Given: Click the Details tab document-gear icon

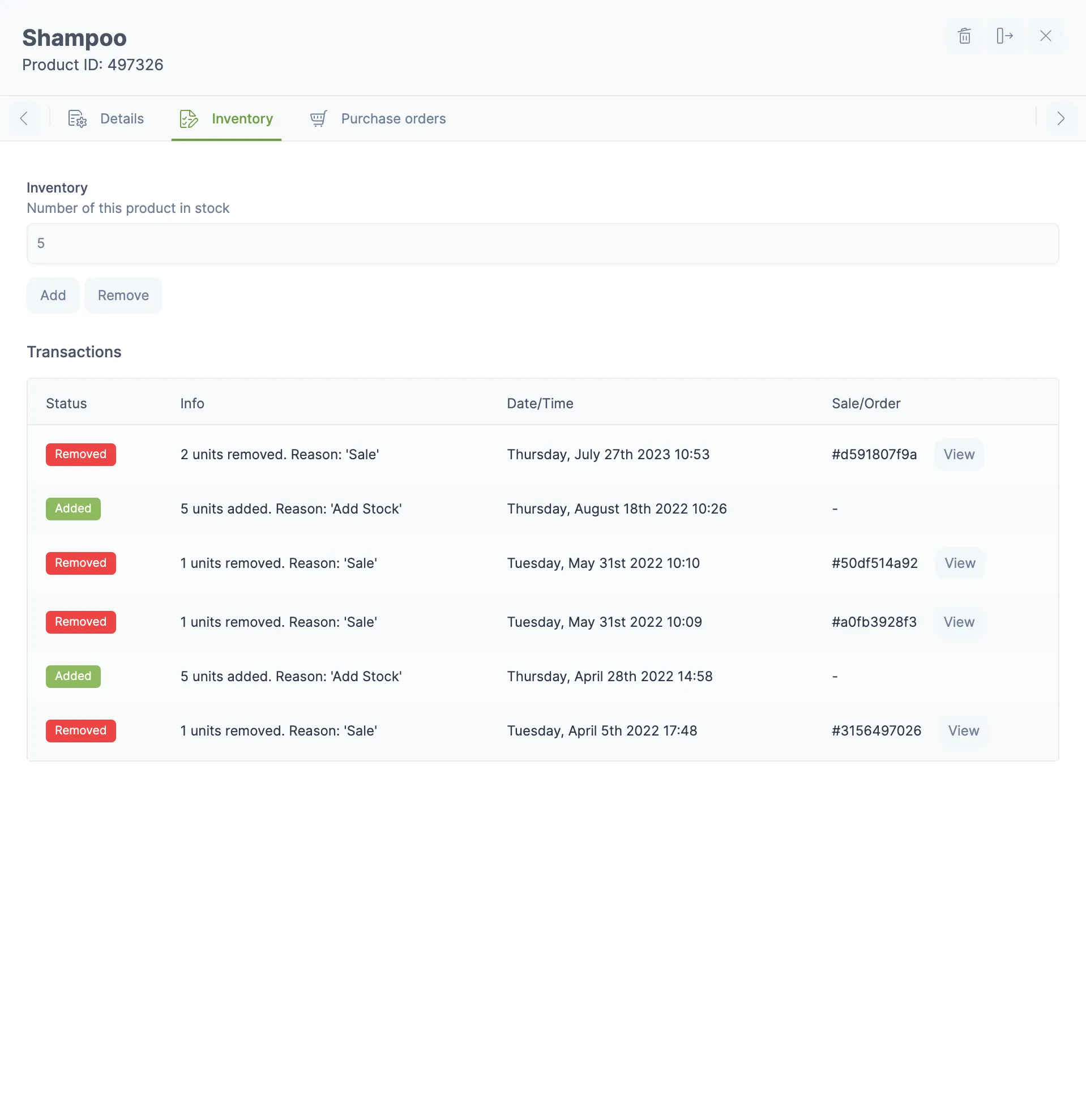Looking at the screenshot, I should [77, 118].
